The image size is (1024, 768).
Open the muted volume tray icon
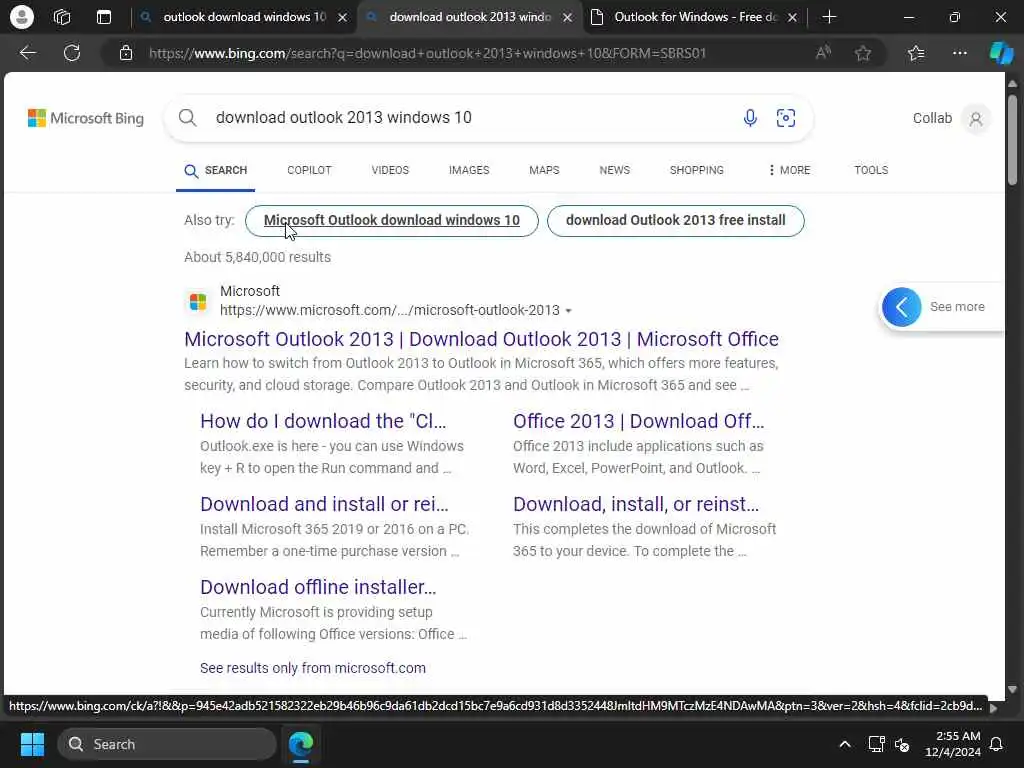pos(903,744)
